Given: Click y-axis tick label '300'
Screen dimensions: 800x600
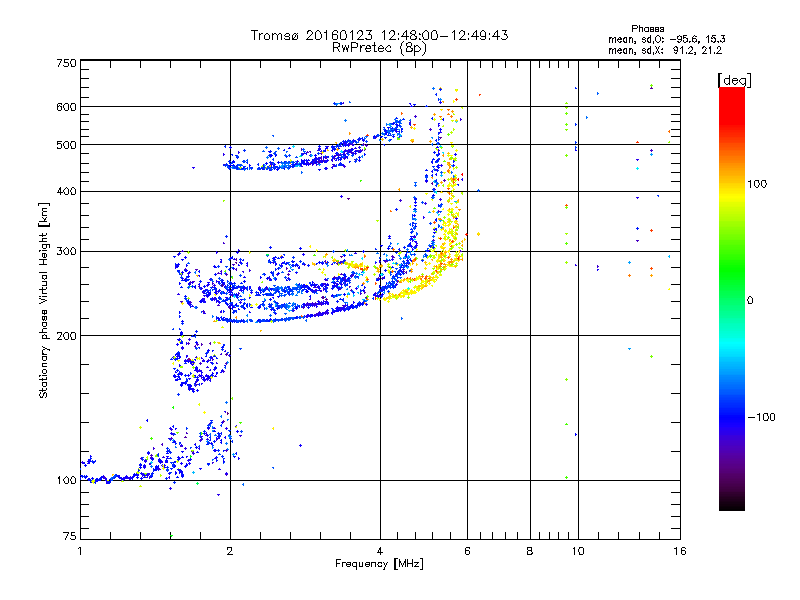Looking at the screenshot, I should (66, 252).
